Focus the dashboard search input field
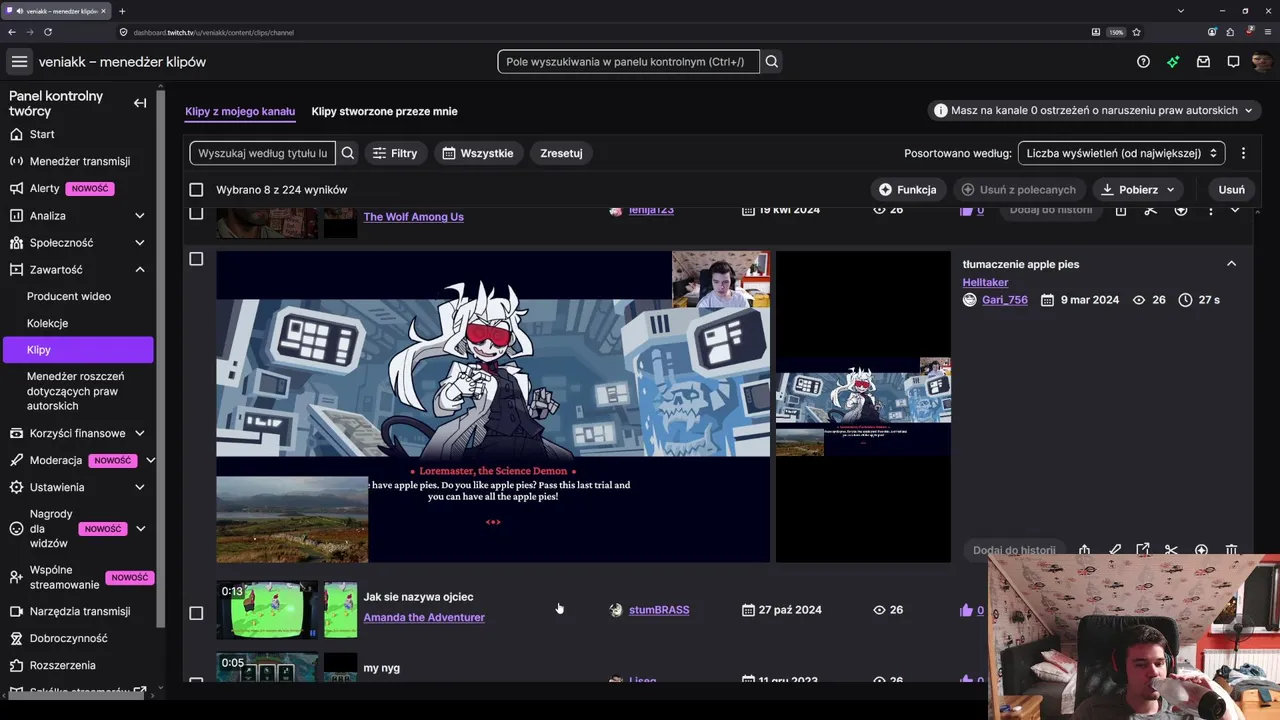The image size is (1280, 720). click(x=628, y=62)
